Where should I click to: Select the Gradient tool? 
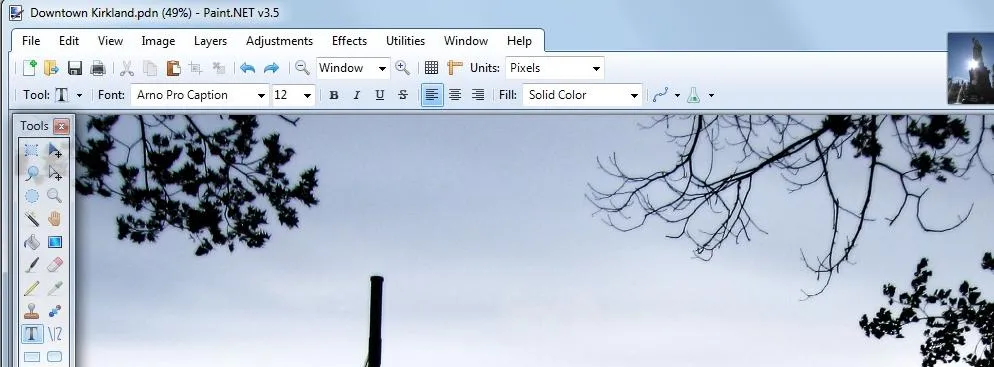(x=55, y=242)
